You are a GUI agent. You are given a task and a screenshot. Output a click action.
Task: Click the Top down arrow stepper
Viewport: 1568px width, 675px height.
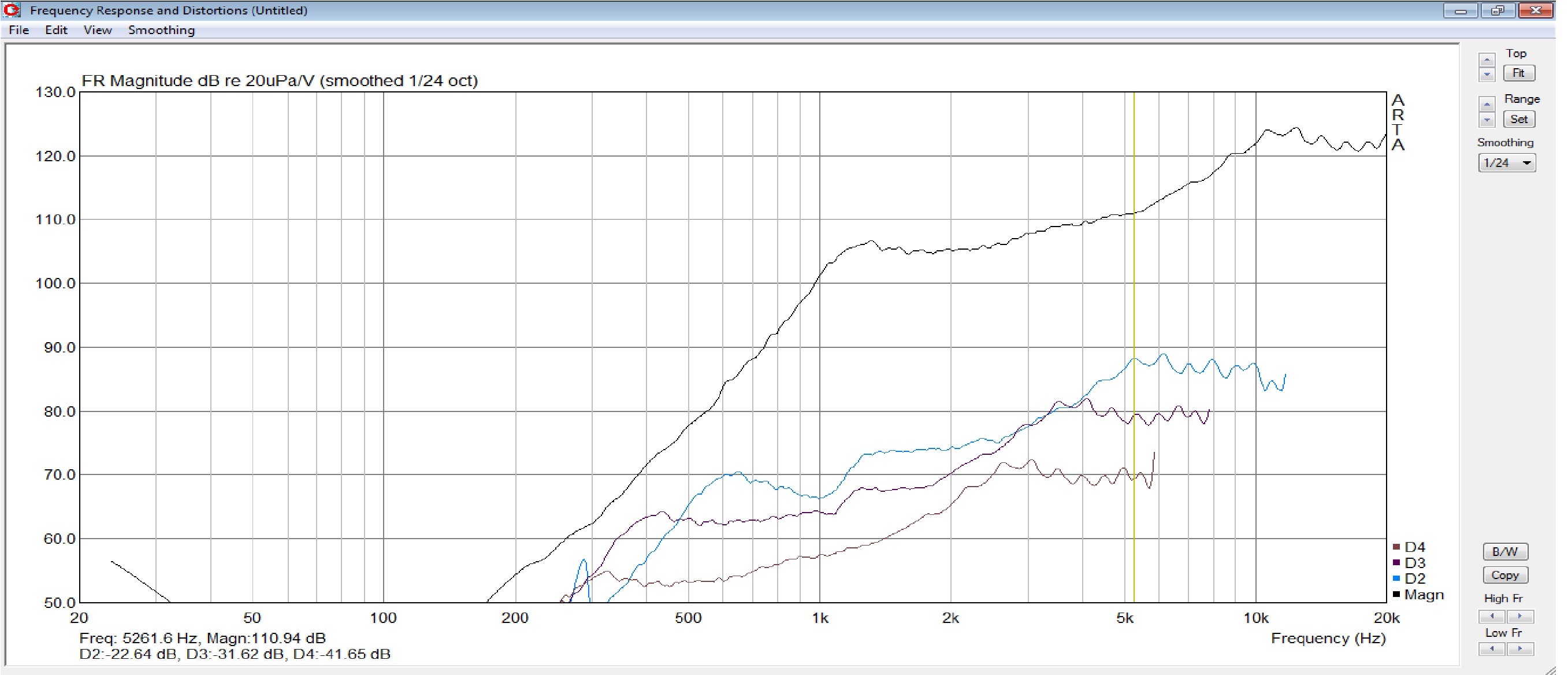click(x=1487, y=75)
